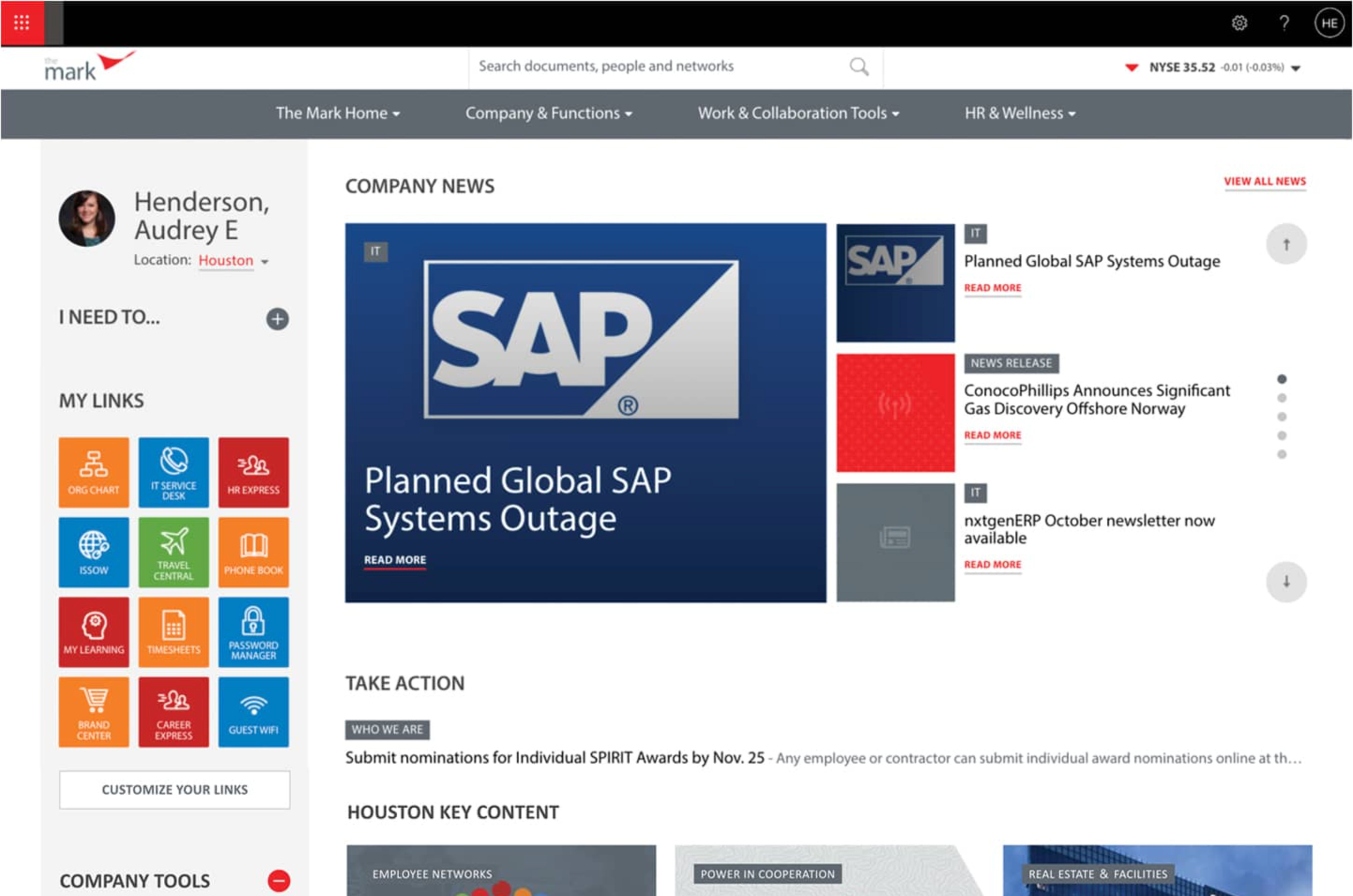Open Guest WiFi tile
The height and width of the screenshot is (896, 1353).
click(254, 712)
